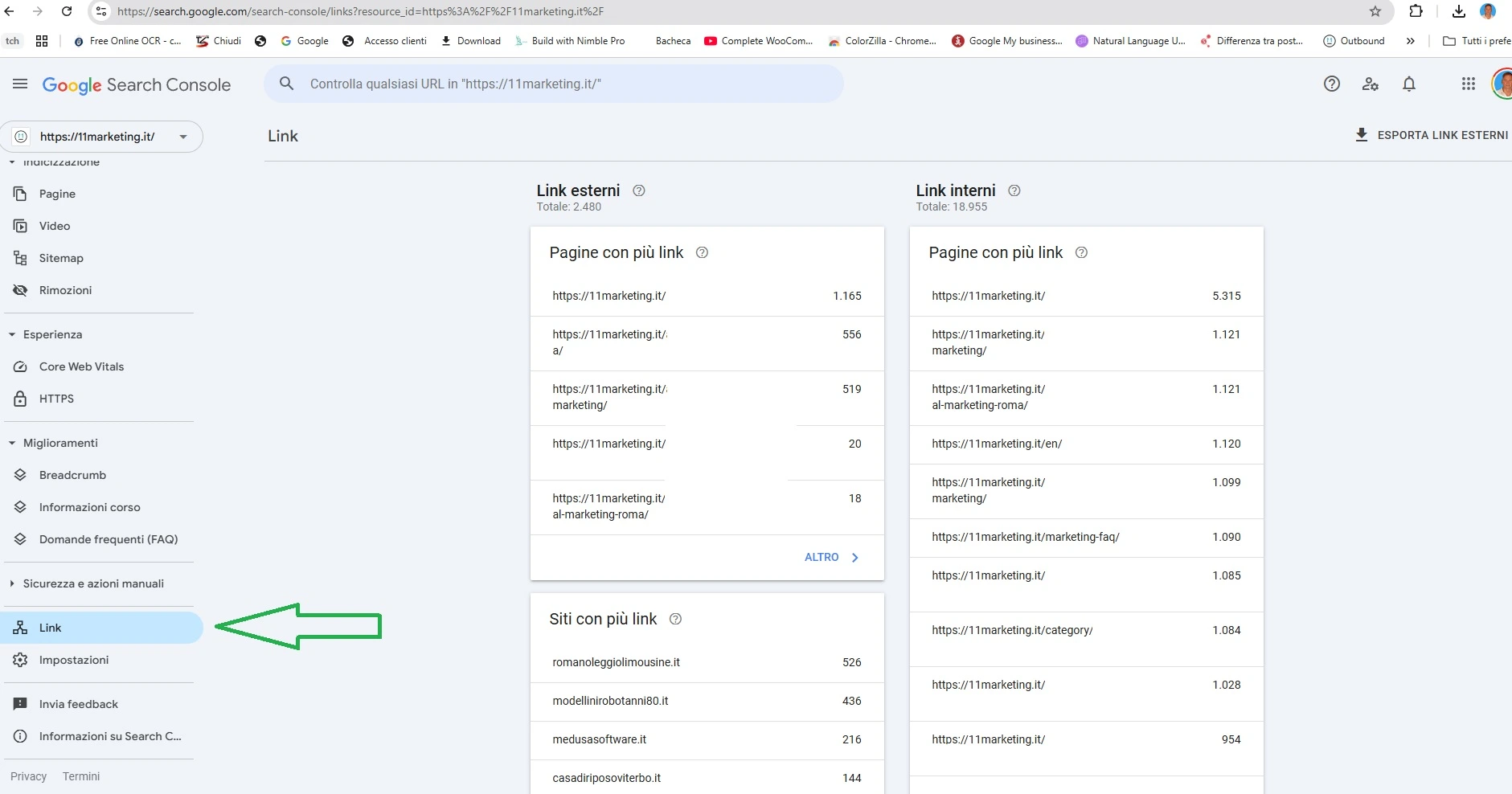Click the Help question mark icon
1512x794 pixels.
pos(1332,84)
